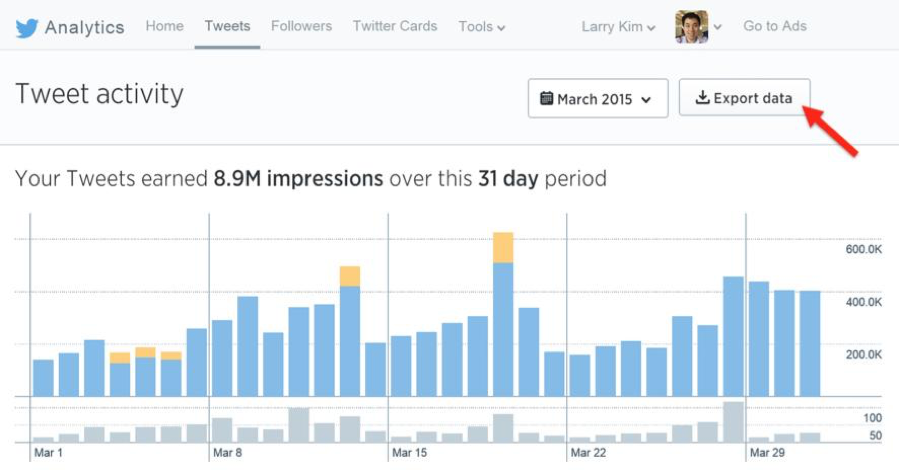The height and width of the screenshot is (476, 899).
Task: Click the Twitter bird logo icon
Action: coord(27,27)
